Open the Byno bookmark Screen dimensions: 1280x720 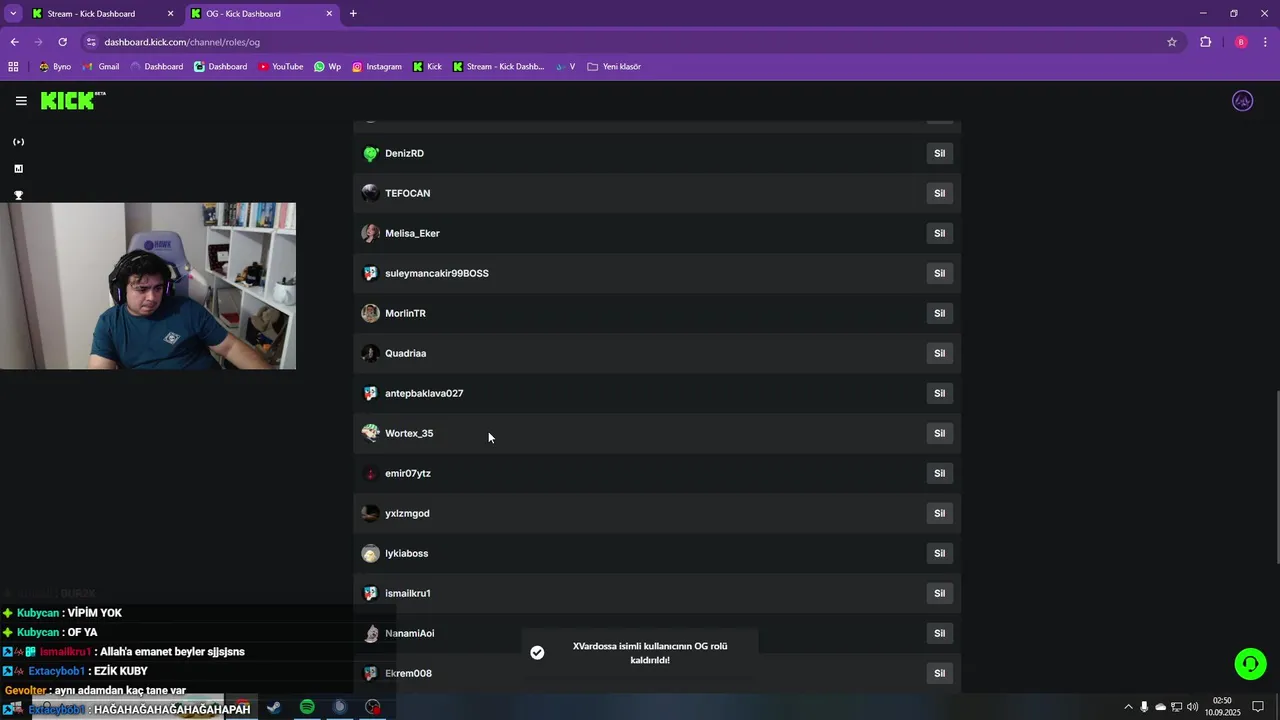coord(55,67)
